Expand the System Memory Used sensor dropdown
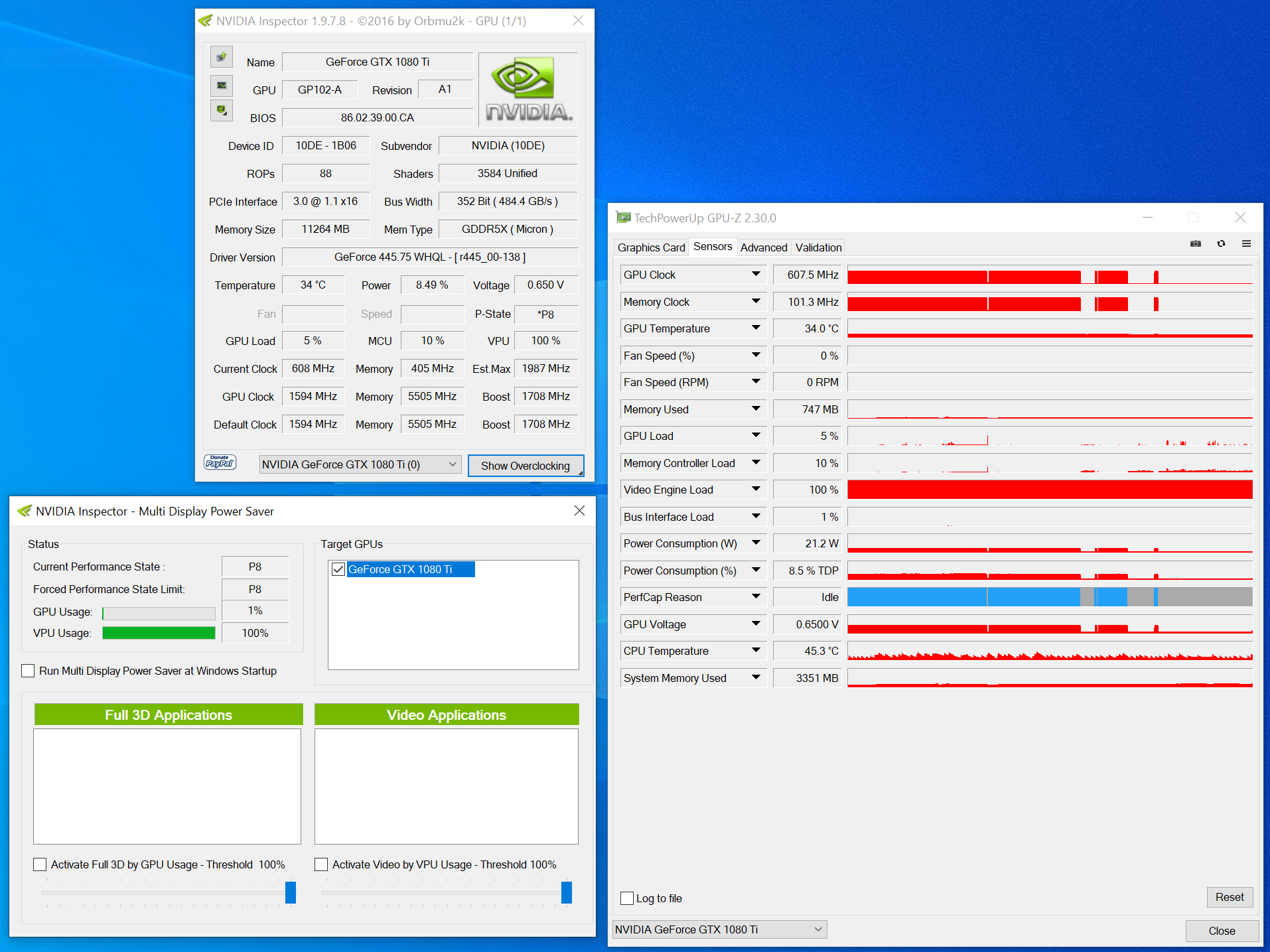 coord(756,677)
